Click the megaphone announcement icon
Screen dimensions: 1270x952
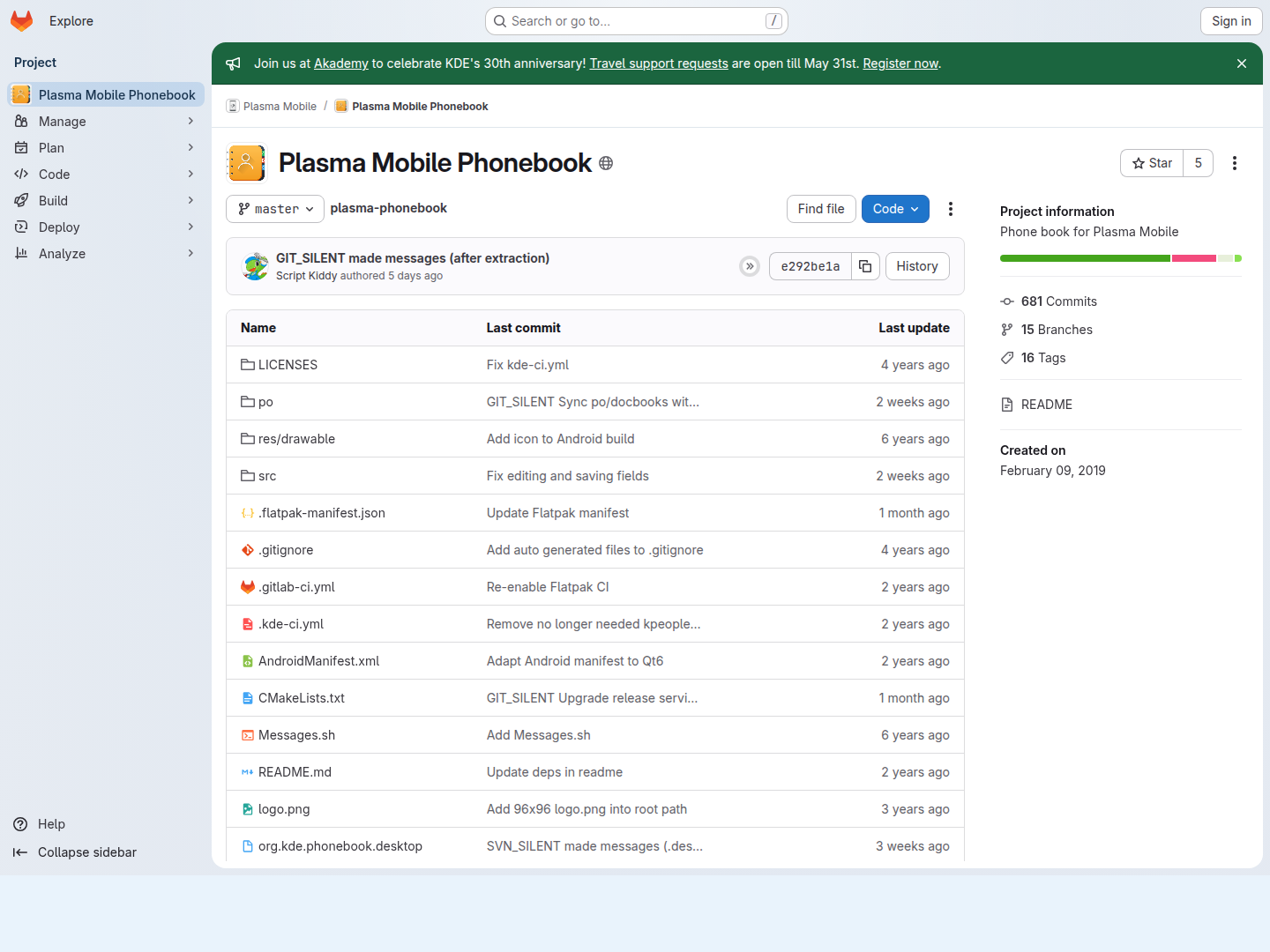tap(233, 63)
